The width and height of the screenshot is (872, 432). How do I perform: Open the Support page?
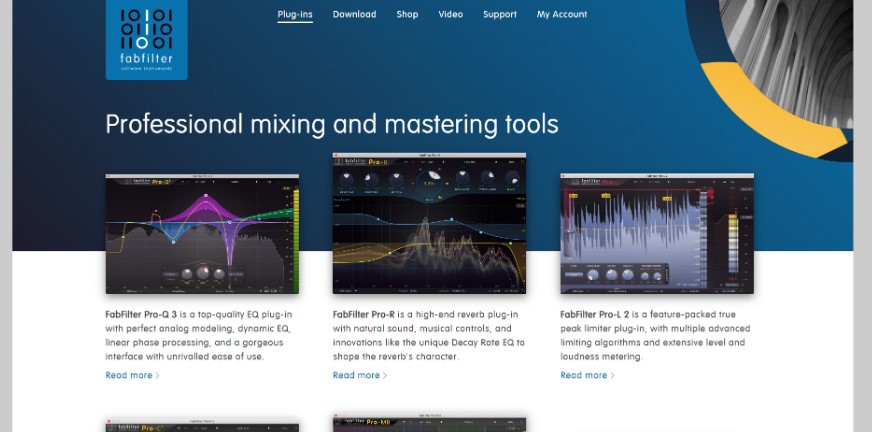[499, 14]
